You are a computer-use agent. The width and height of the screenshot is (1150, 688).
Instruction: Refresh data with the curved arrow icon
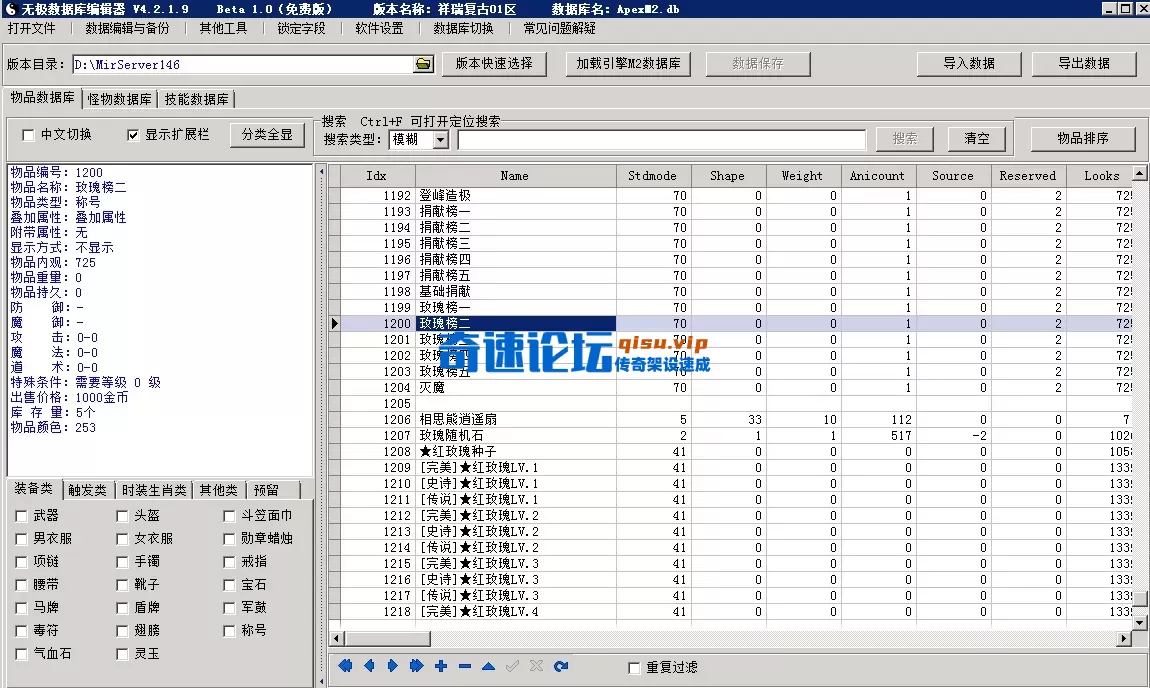[x=561, y=666]
